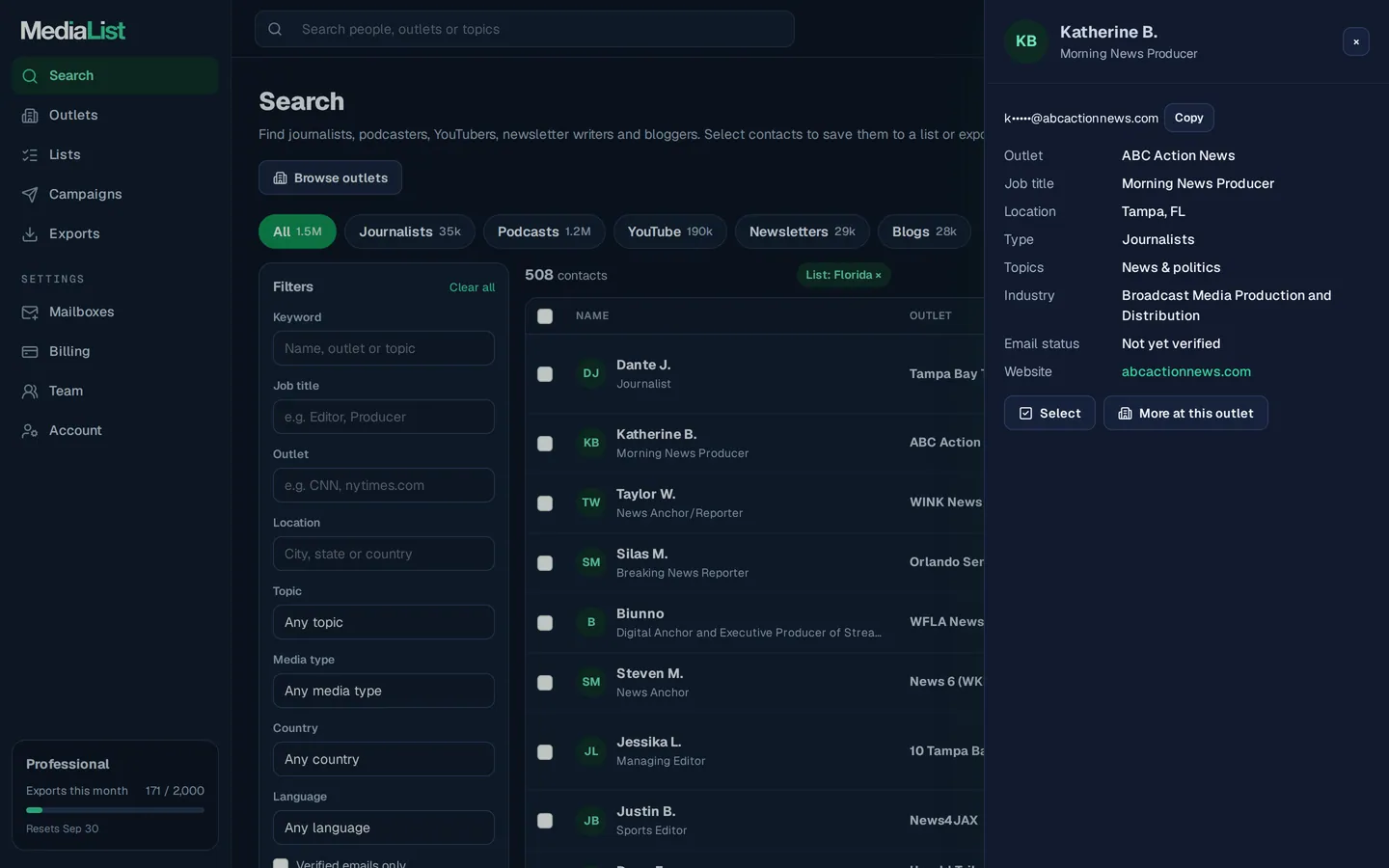Open Account user icon
The height and width of the screenshot is (868, 1389).
(30, 430)
